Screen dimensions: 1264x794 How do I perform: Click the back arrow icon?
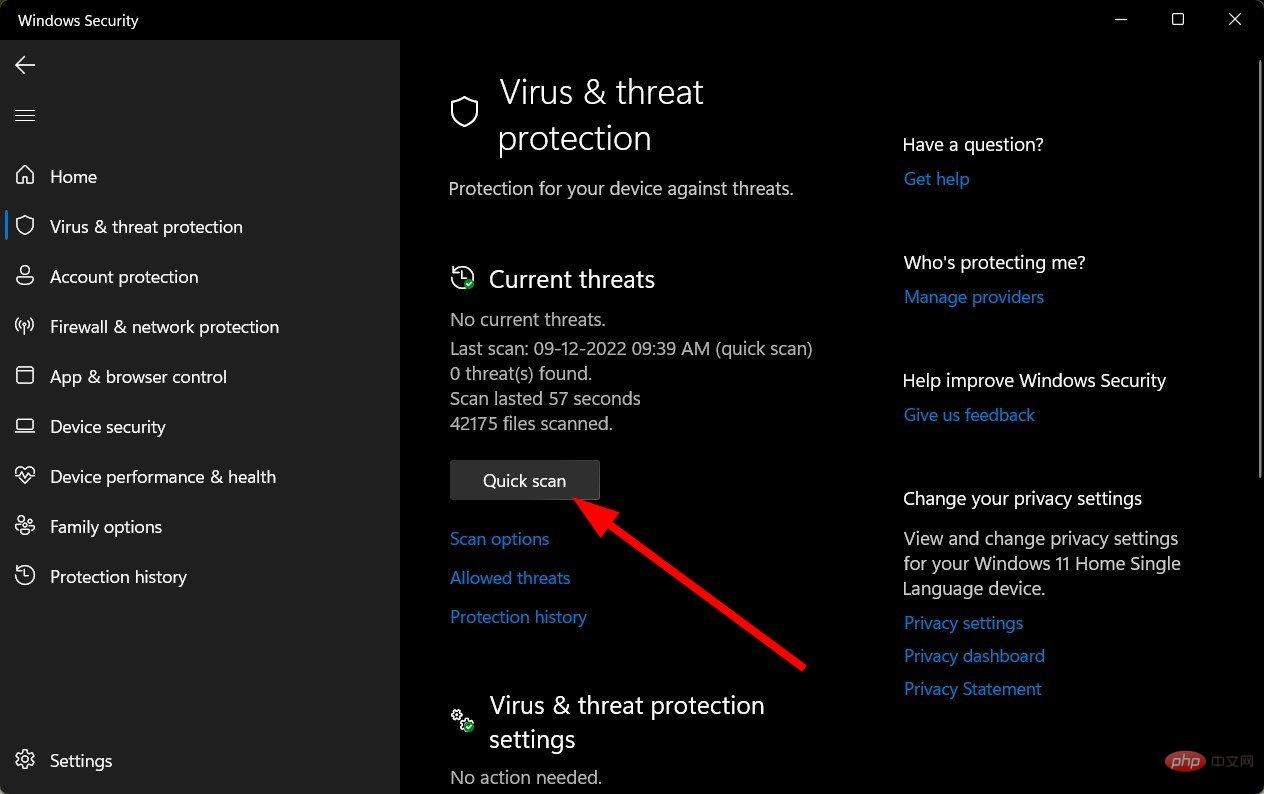25,65
